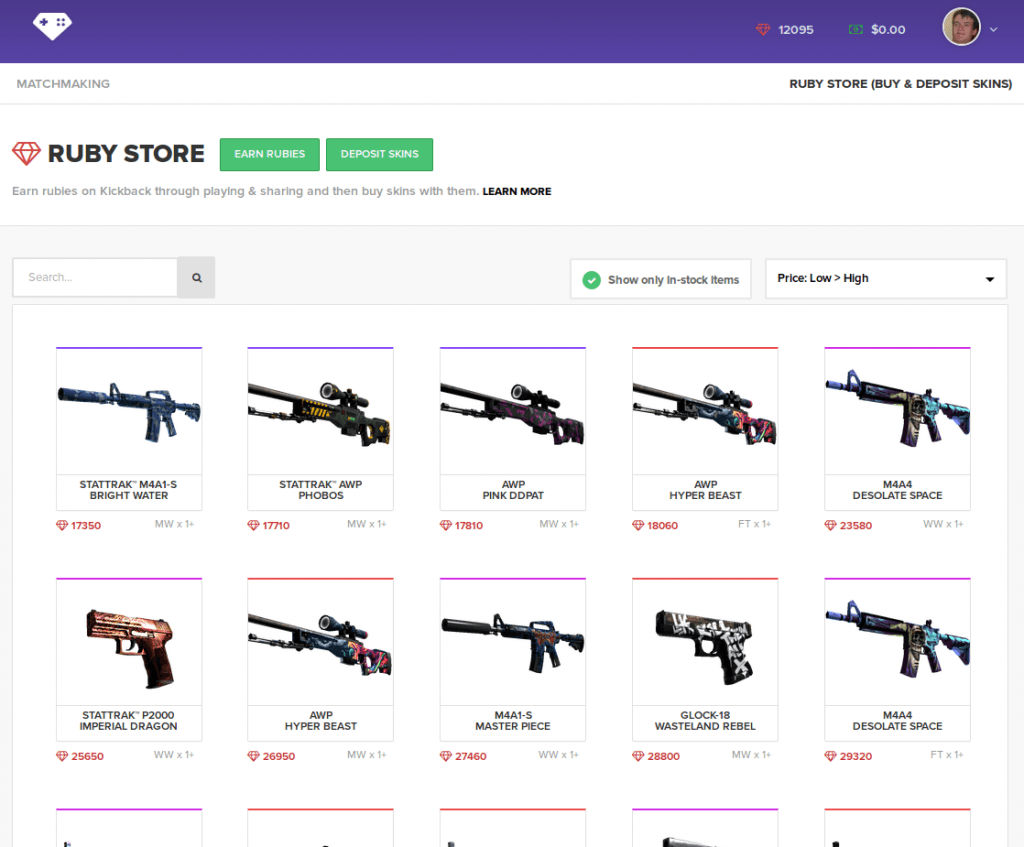The image size is (1024, 847).
Task: Click the Kickback gamepad logo in header
Action: pyautogui.click(x=52, y=27)
